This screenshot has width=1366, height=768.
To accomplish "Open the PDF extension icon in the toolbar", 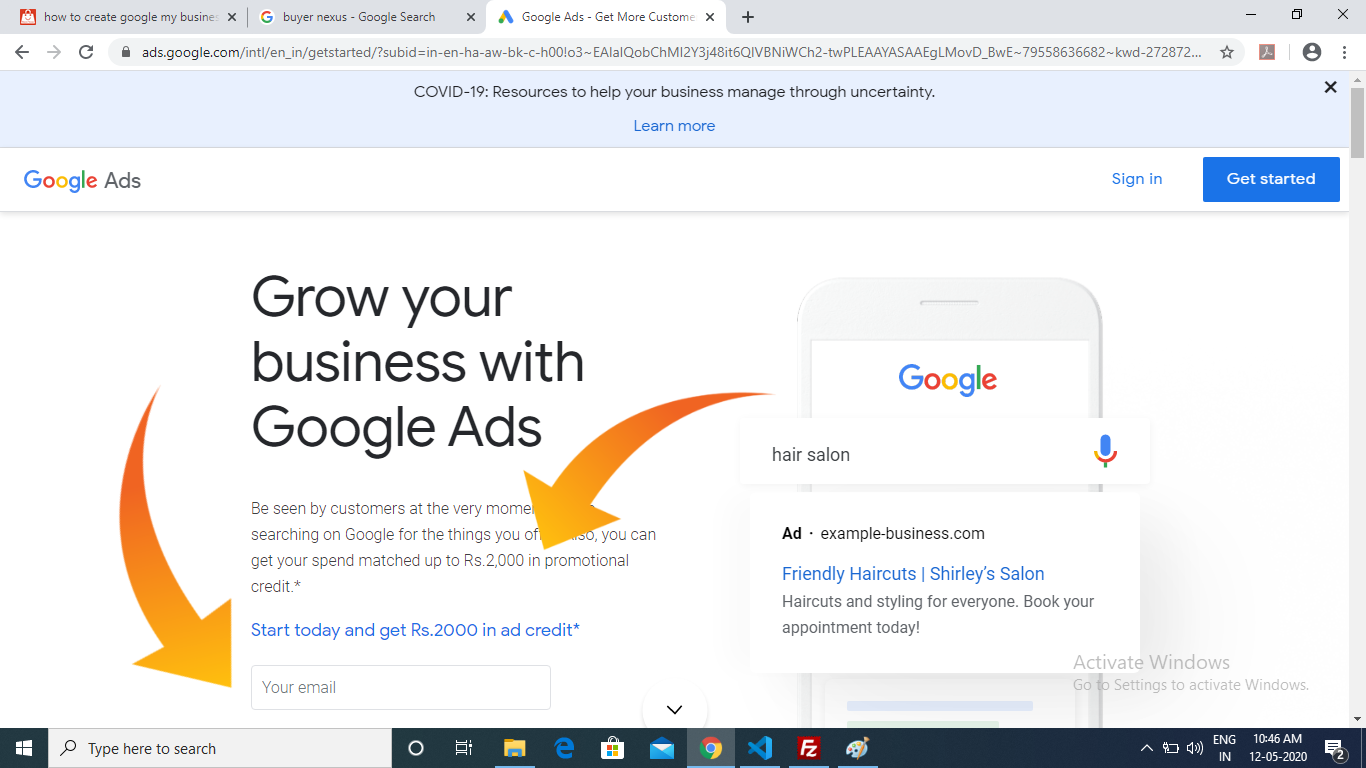I will click(1267, 52).
